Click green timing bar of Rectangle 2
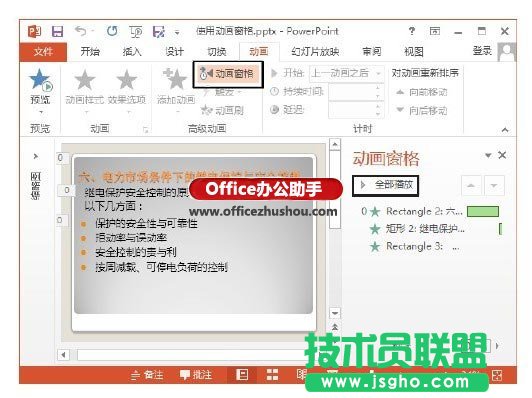The image size is (532, 398). (483, 211)
